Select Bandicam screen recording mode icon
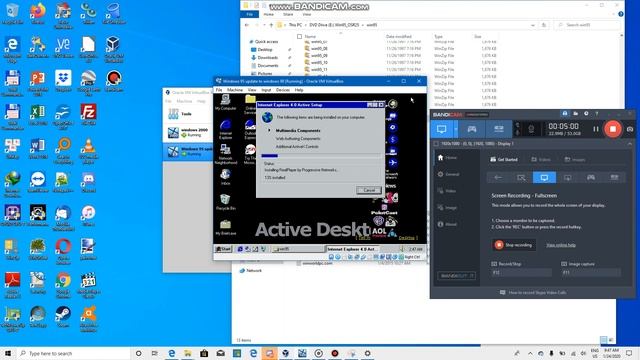 (441, 129)
